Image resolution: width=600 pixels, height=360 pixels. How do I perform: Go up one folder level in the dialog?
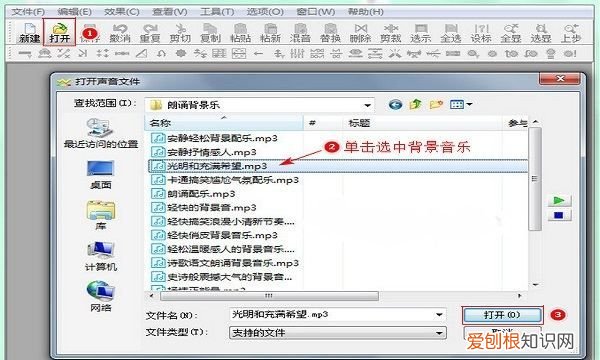(416, 104)
